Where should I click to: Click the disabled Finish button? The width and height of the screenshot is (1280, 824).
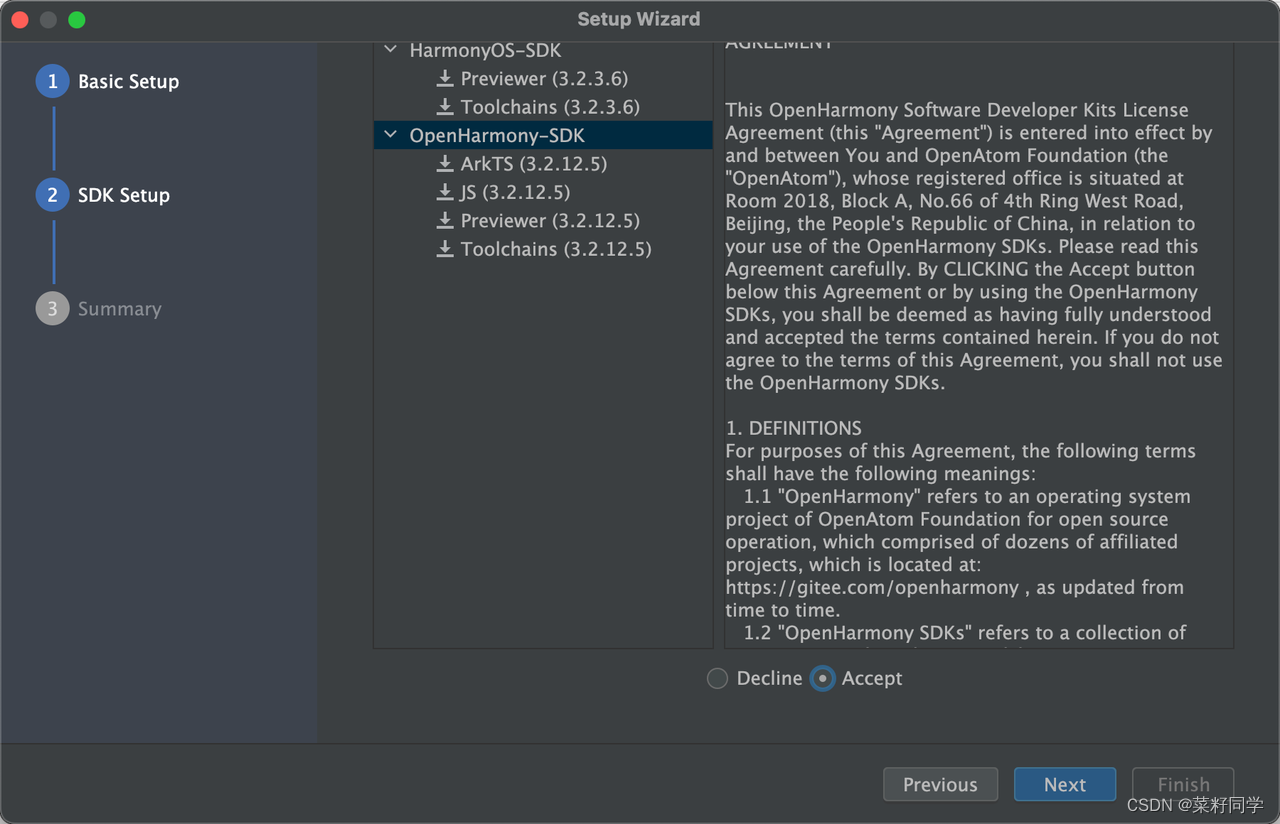(1183, 785)
